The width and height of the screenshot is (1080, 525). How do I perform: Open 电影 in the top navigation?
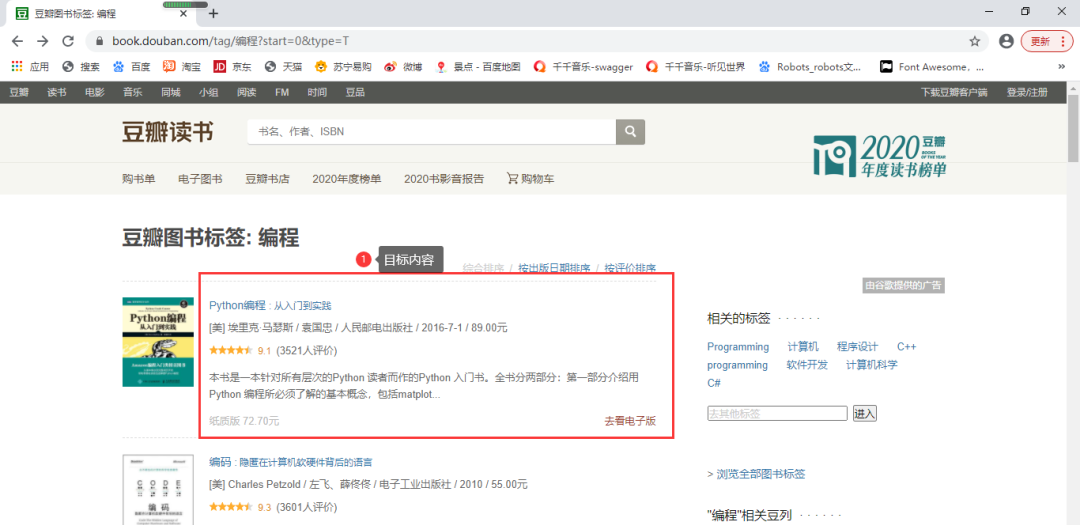94,92
